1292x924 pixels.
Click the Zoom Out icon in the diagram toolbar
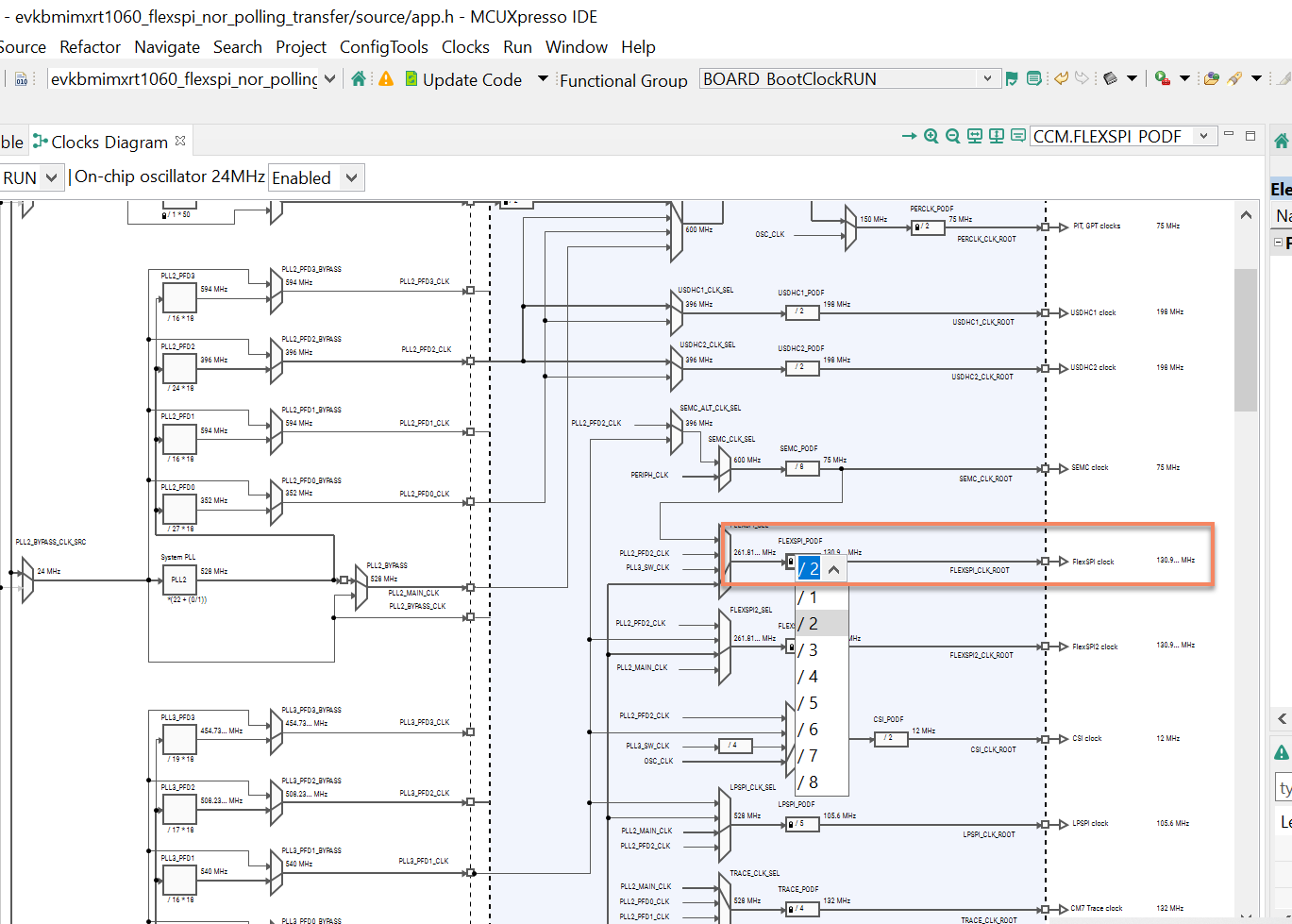952,136
